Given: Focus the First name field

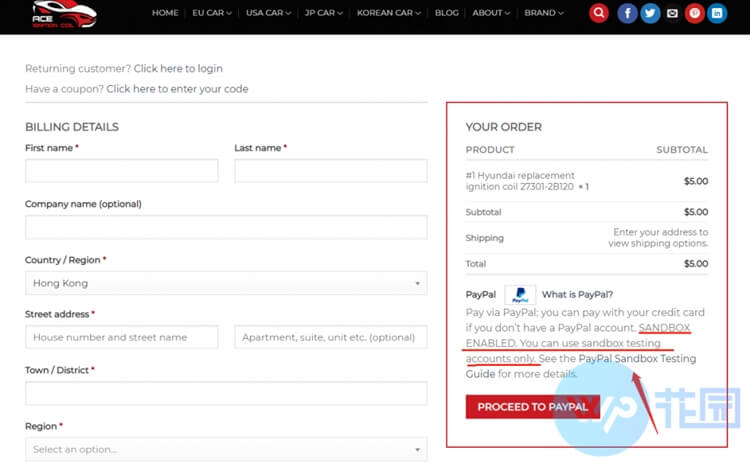Looking at the screenshot, I should click(121, 171).
